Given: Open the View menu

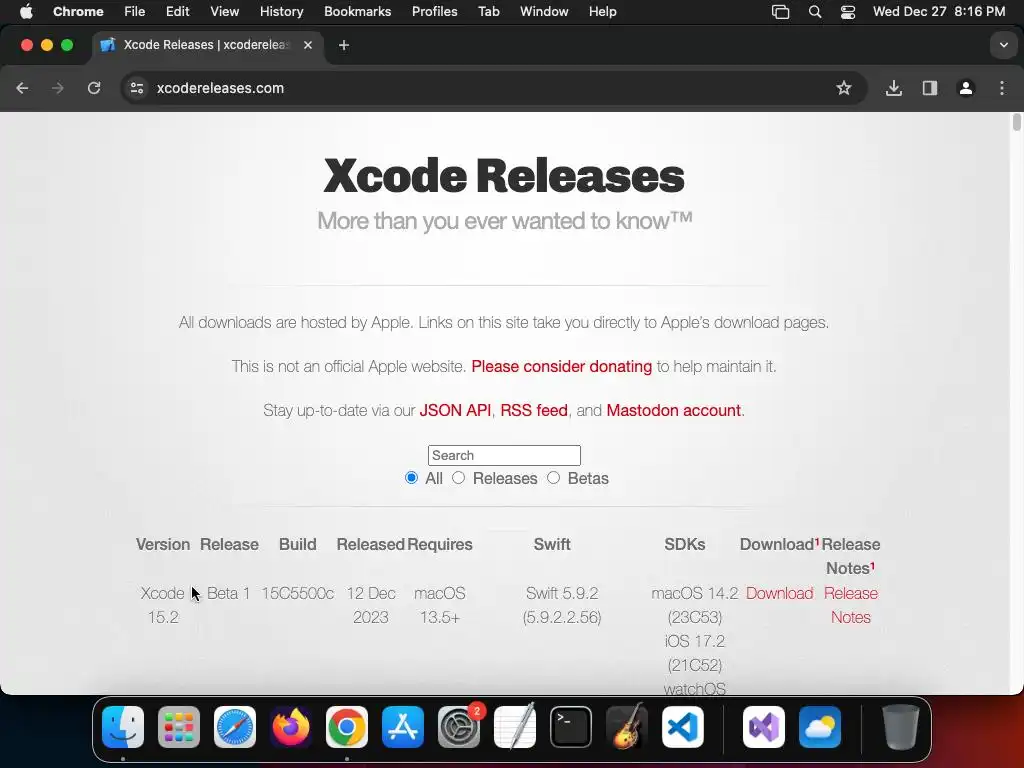Looking at the screenshot, I should [x=225, y=12].
